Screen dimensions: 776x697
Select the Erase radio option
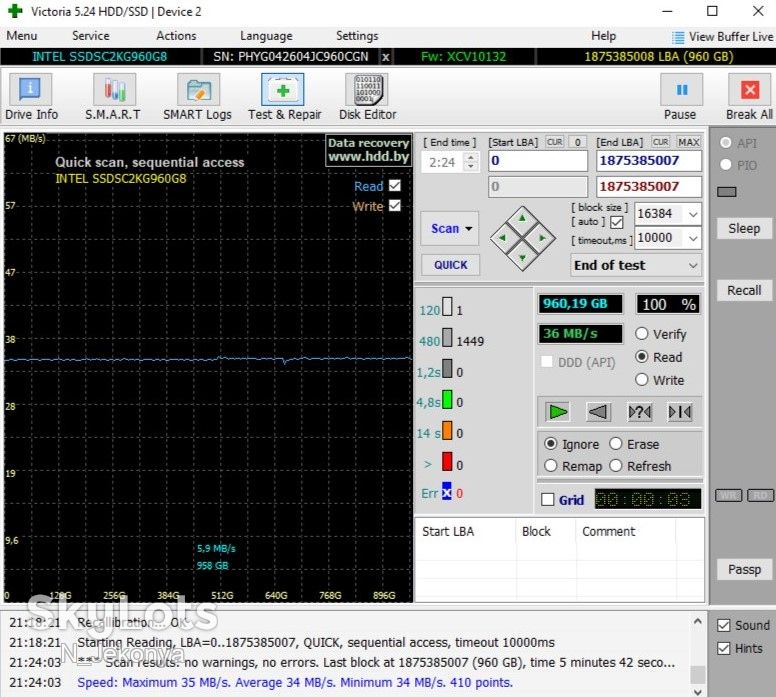(x=616, y=444)
